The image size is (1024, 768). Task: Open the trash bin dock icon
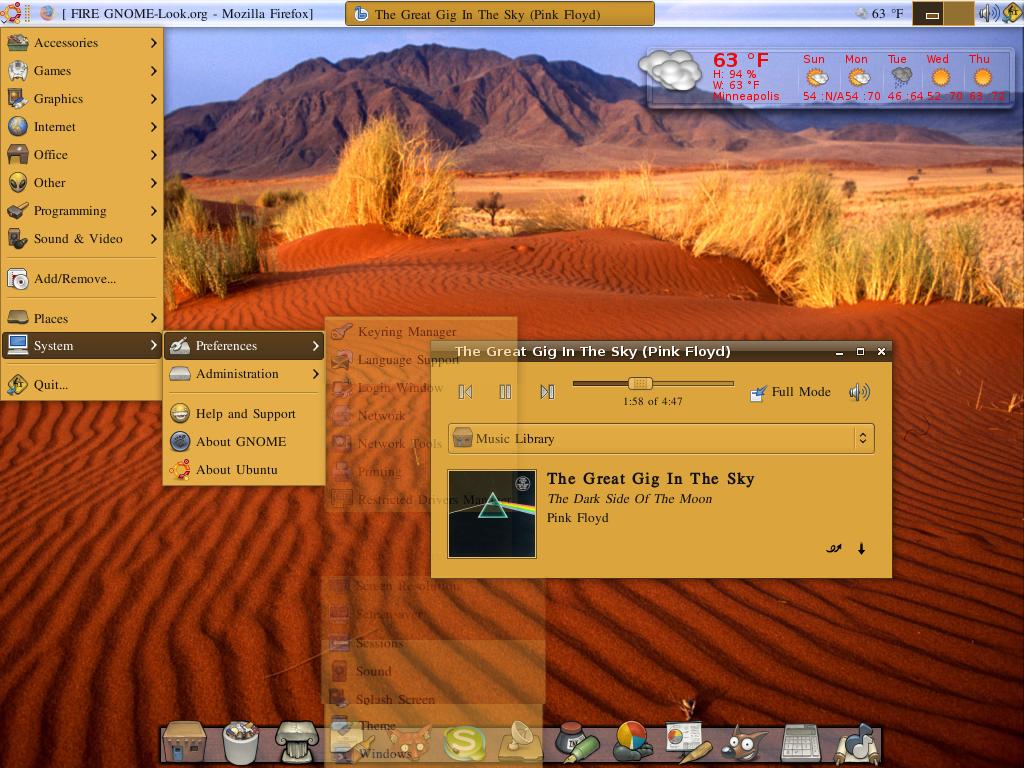point(240,742)
